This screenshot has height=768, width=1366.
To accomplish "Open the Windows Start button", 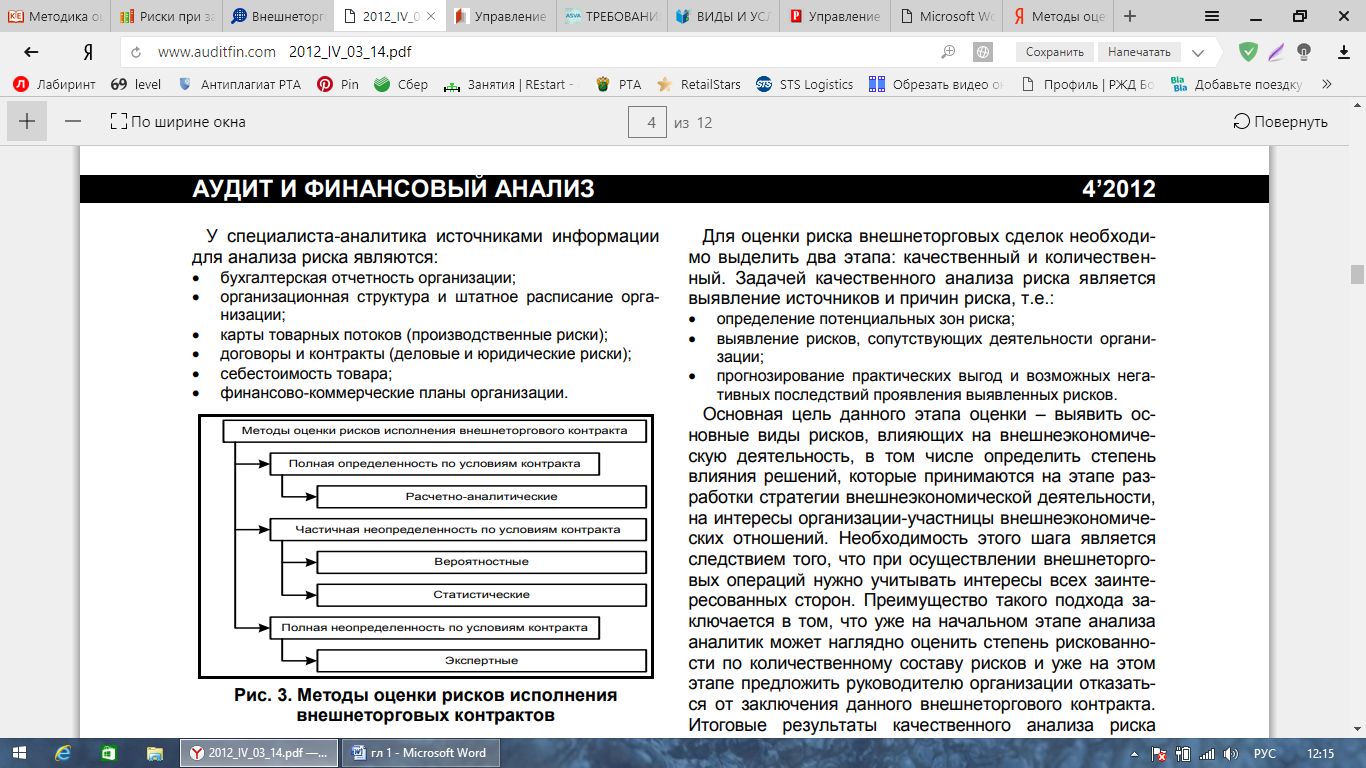I will pyautogui.click(x=21, y=752).
